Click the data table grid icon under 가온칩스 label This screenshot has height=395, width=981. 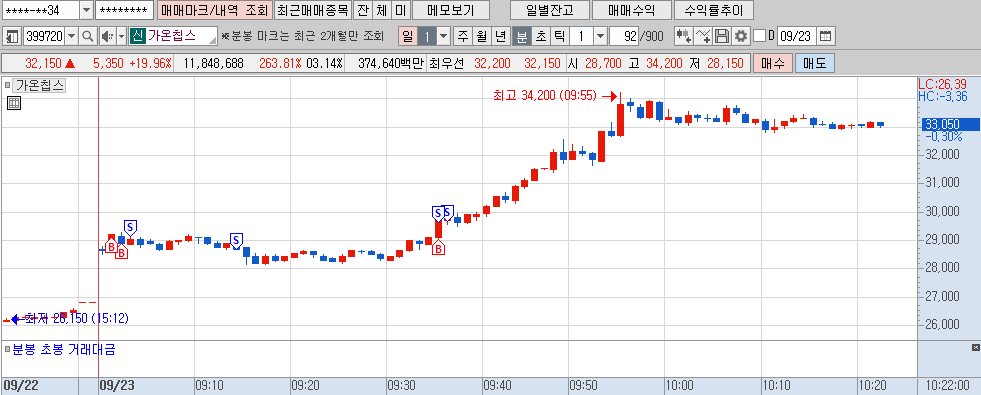(x=14, y=103)
